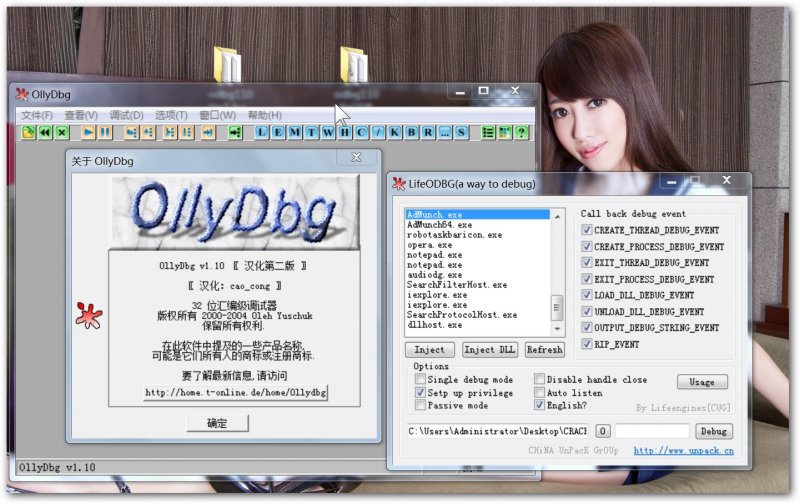800x504 pixels.
Task: Toggle EXIT_THREAD_DEBUG_EVENT checkbox
Action: tap(587, 263)
